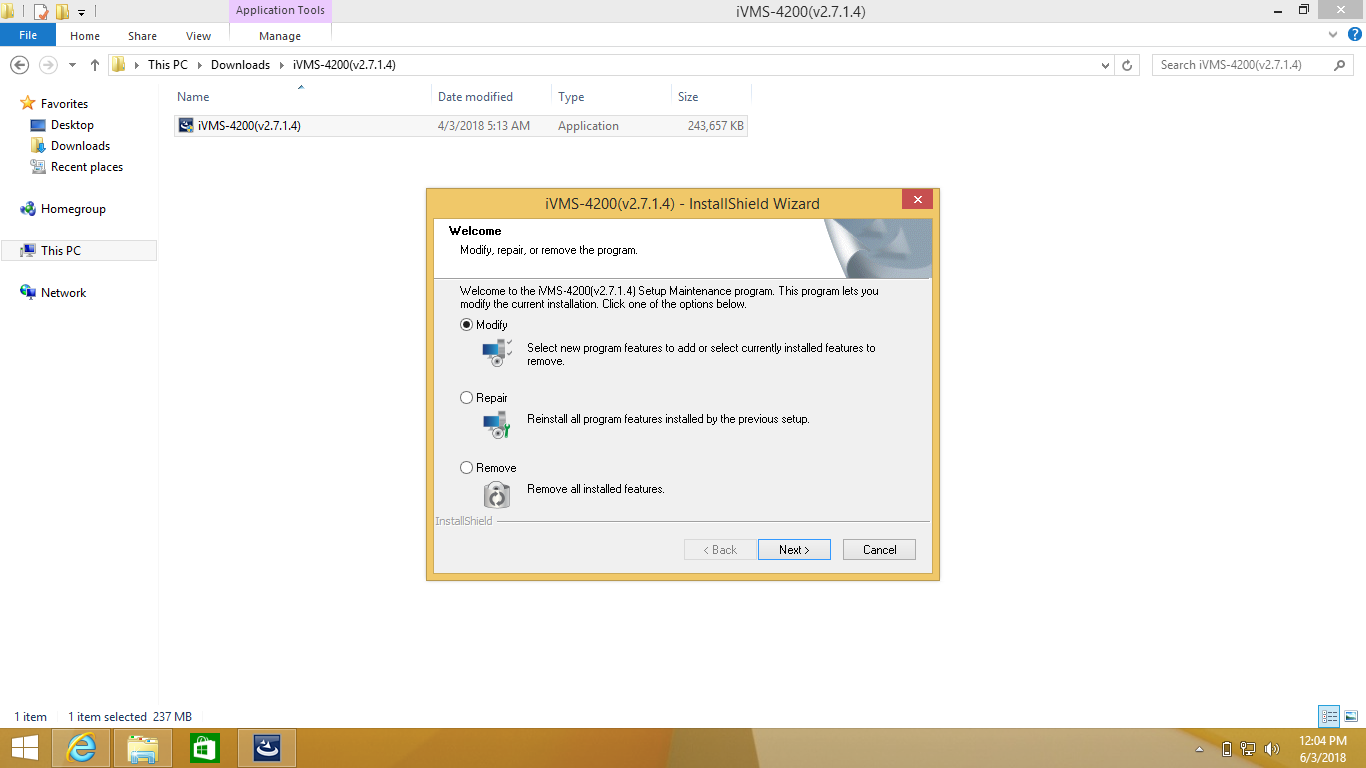Open chevron dropdown after This PC breadcrumb
The width and height of the screenshot is (1366, 768).
(x=199, y=65)
